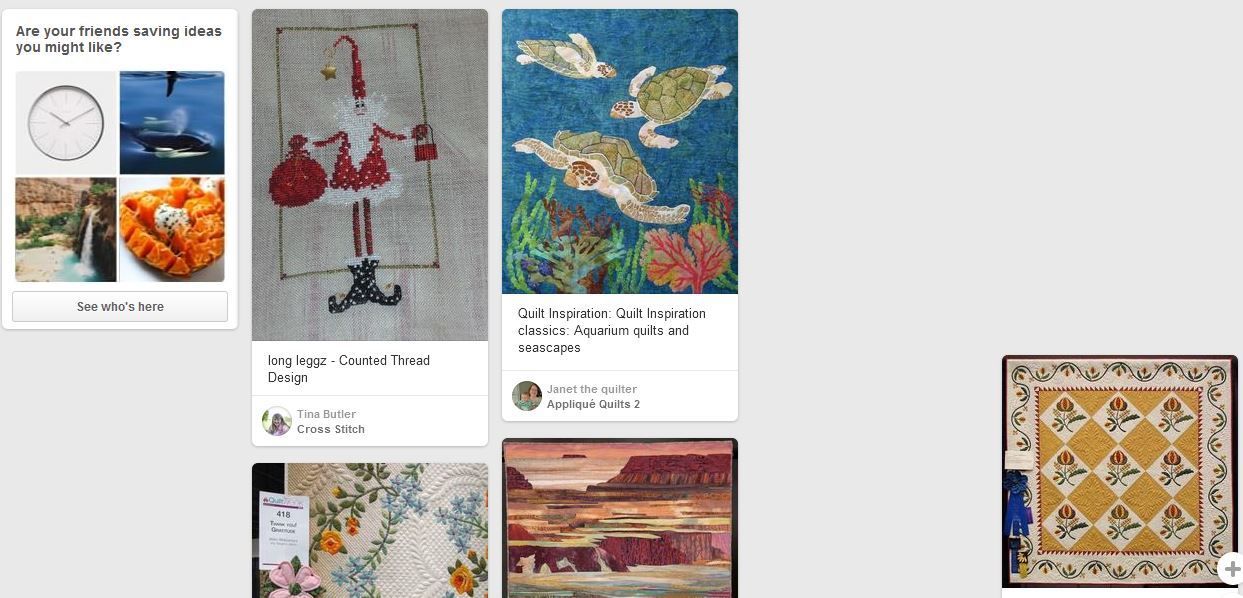Open the orange food thumbnail

172,229
